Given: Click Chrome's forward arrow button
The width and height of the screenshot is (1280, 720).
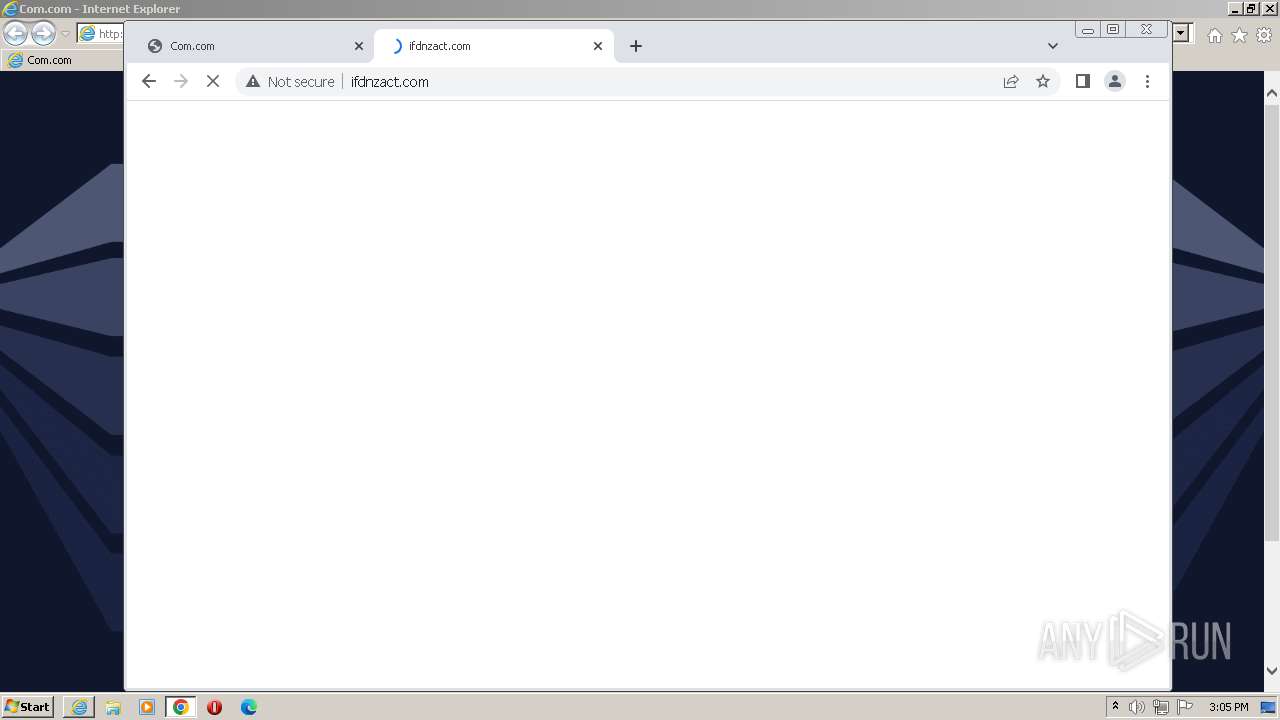Looking at the screenshot, I should [x=181, y=82].
